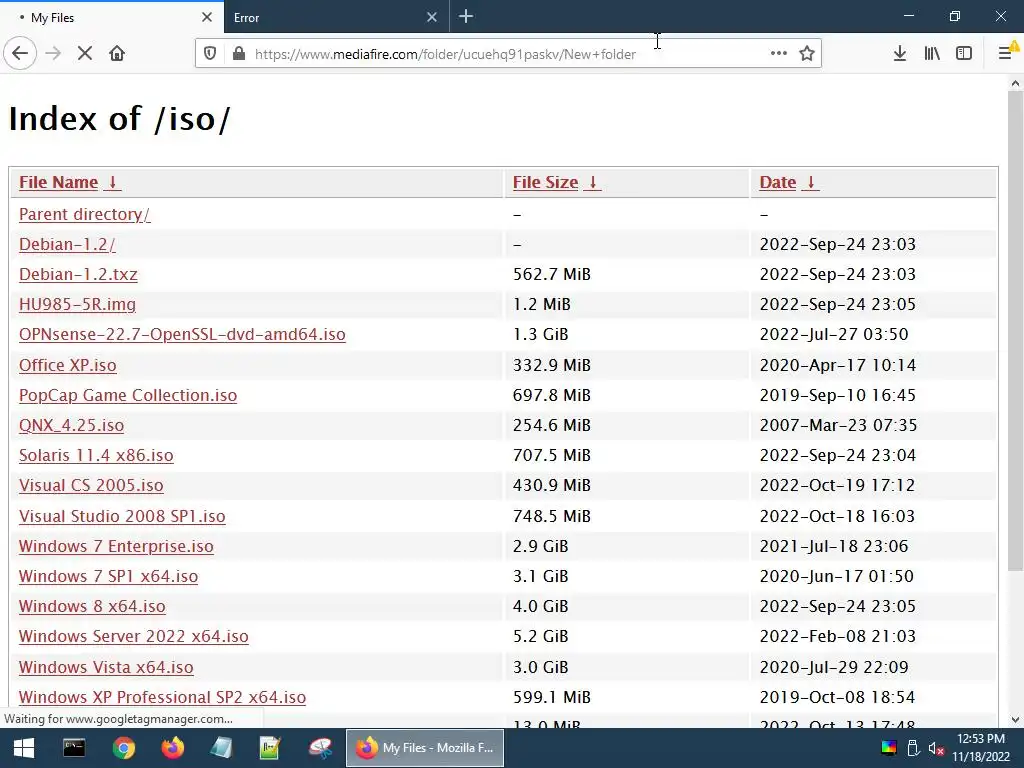Sort by Date column header
Screen dimensions: 1024x768
coord(778,182)
